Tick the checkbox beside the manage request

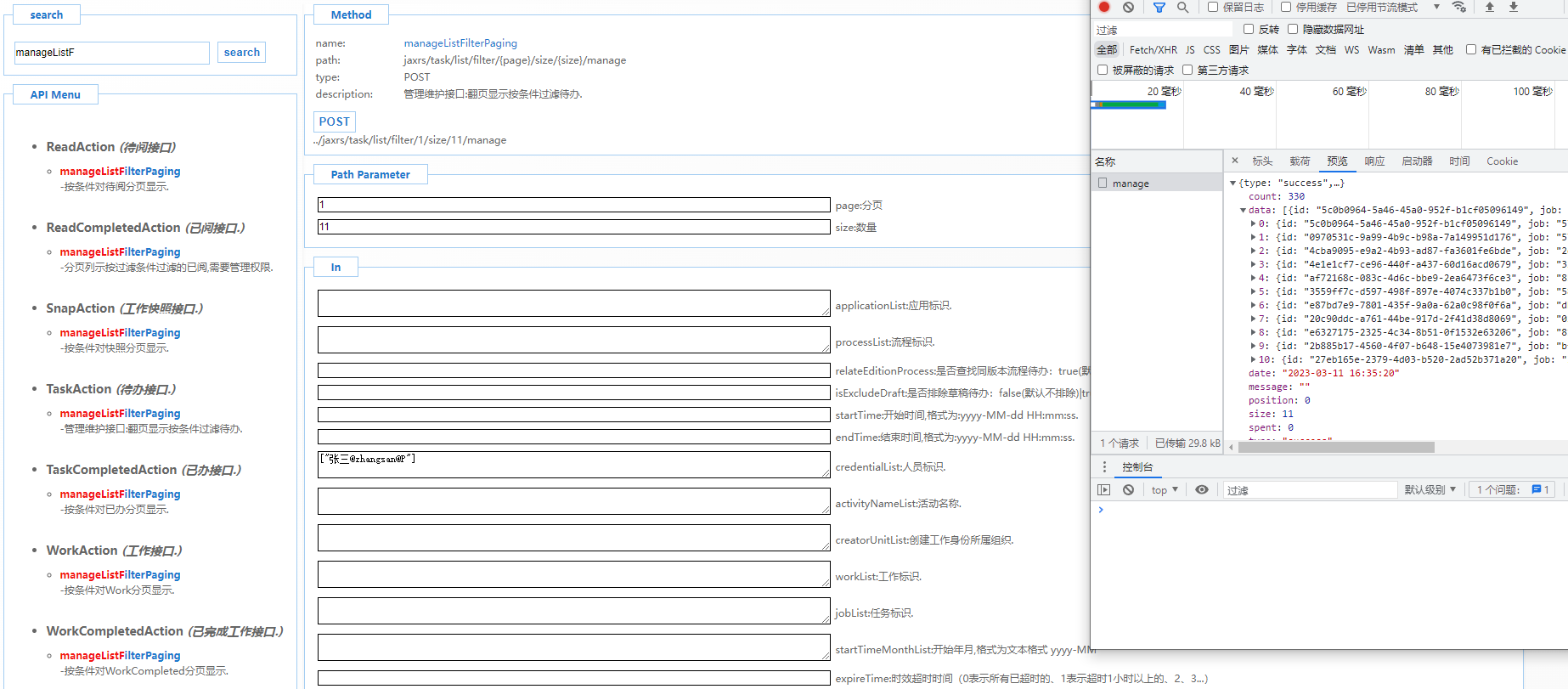(x=1103, y=183)
